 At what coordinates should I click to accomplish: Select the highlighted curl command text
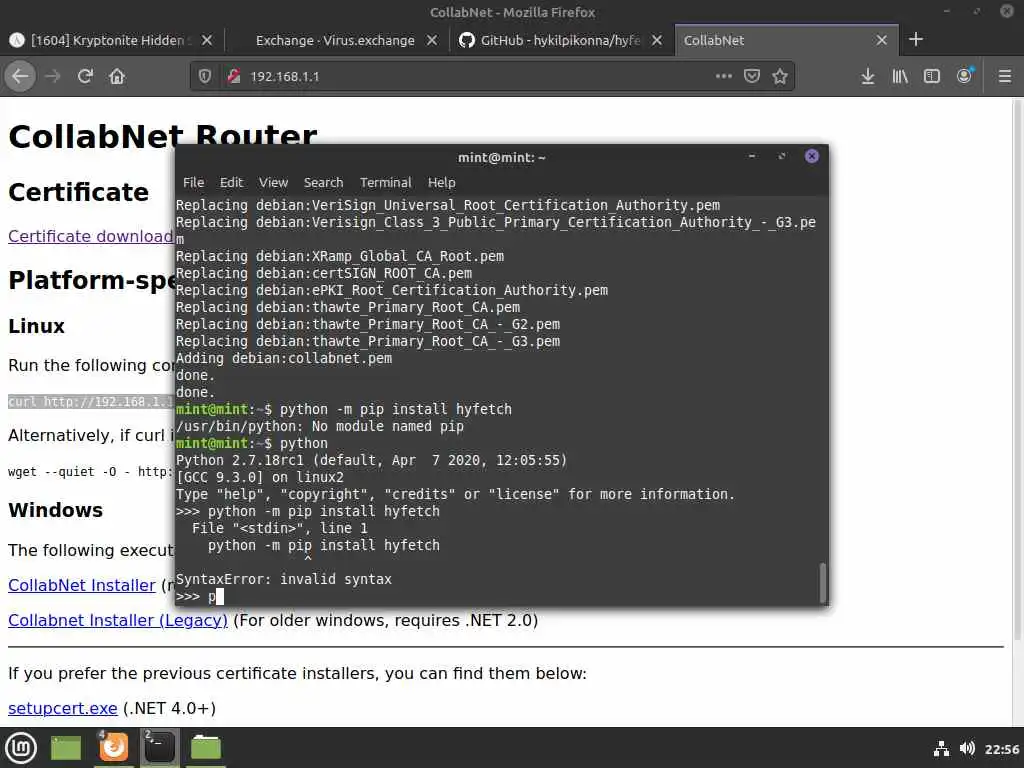pos(91,402)
